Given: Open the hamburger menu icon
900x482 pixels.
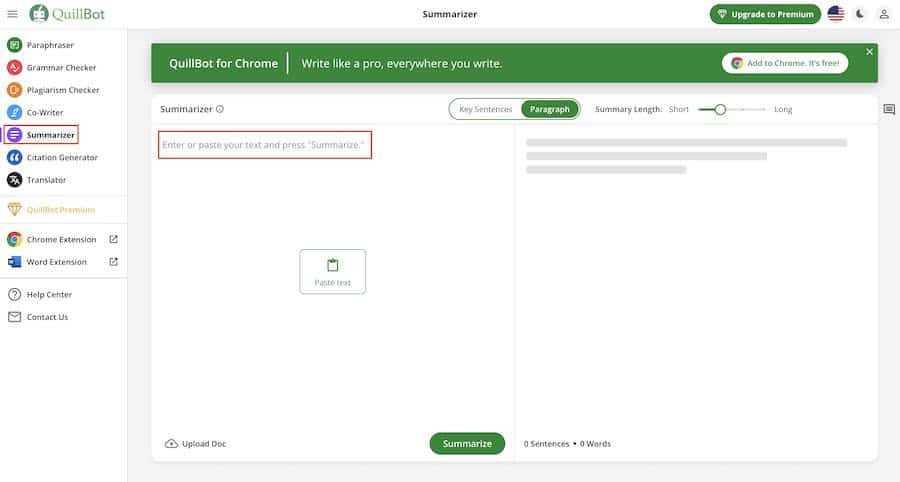Looking at the screenshot, I should point(12,14).
